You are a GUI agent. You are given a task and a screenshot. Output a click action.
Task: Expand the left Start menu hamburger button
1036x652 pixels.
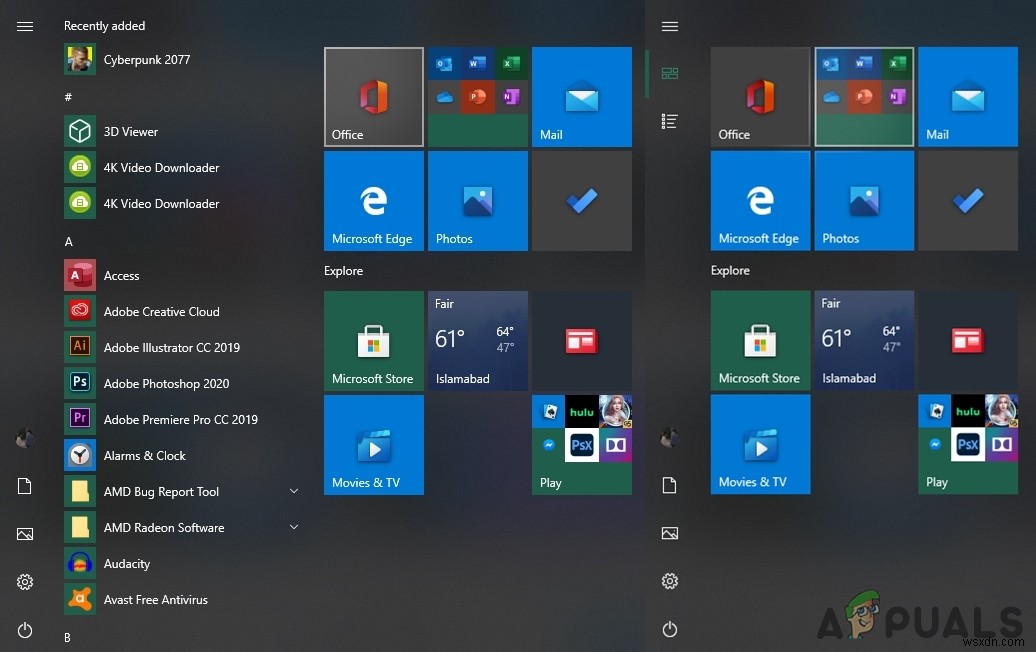click(25, 27)
